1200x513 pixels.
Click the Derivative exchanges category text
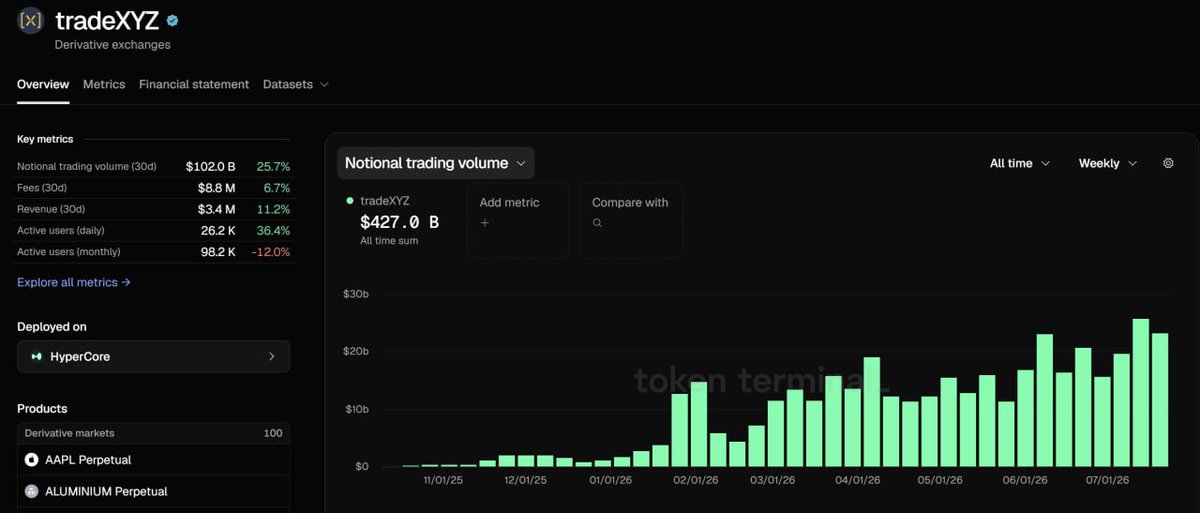tap(112, 45)
